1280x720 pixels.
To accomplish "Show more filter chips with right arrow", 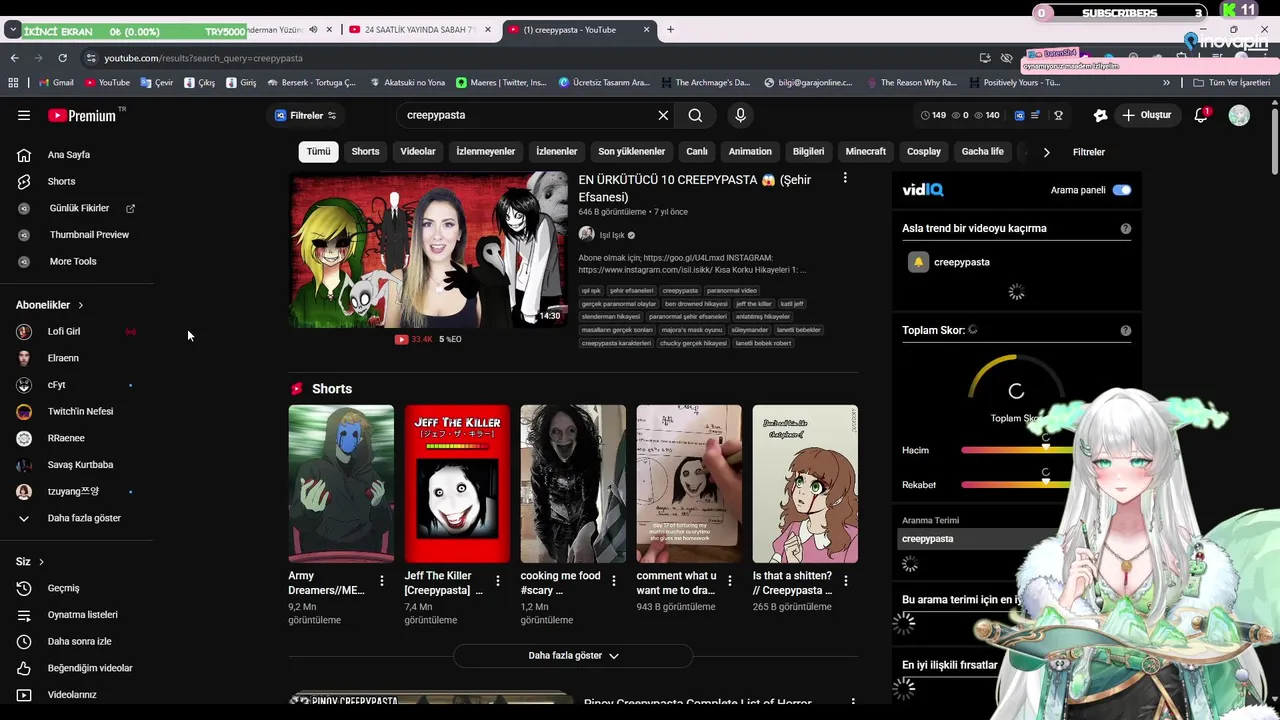I will pyautogui.click(x=1046, y=152).
